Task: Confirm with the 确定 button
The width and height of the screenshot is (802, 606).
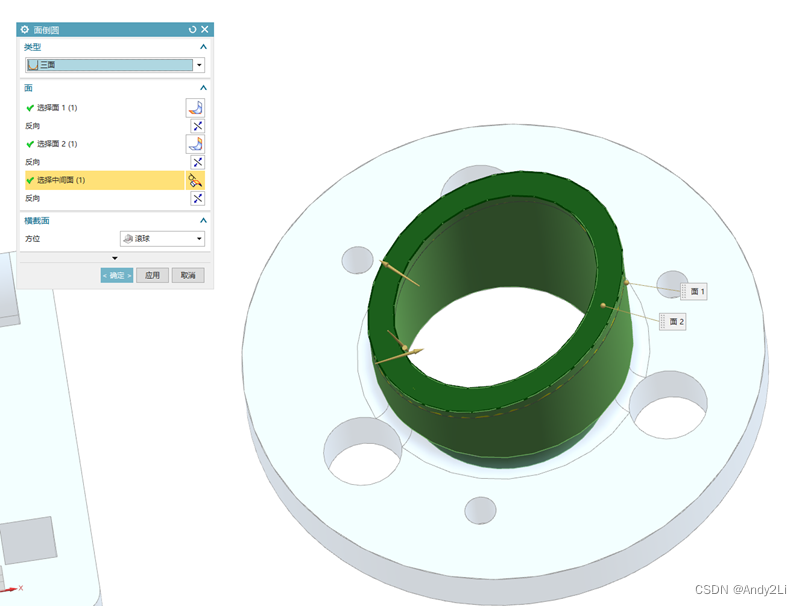Action: (117, 275)
